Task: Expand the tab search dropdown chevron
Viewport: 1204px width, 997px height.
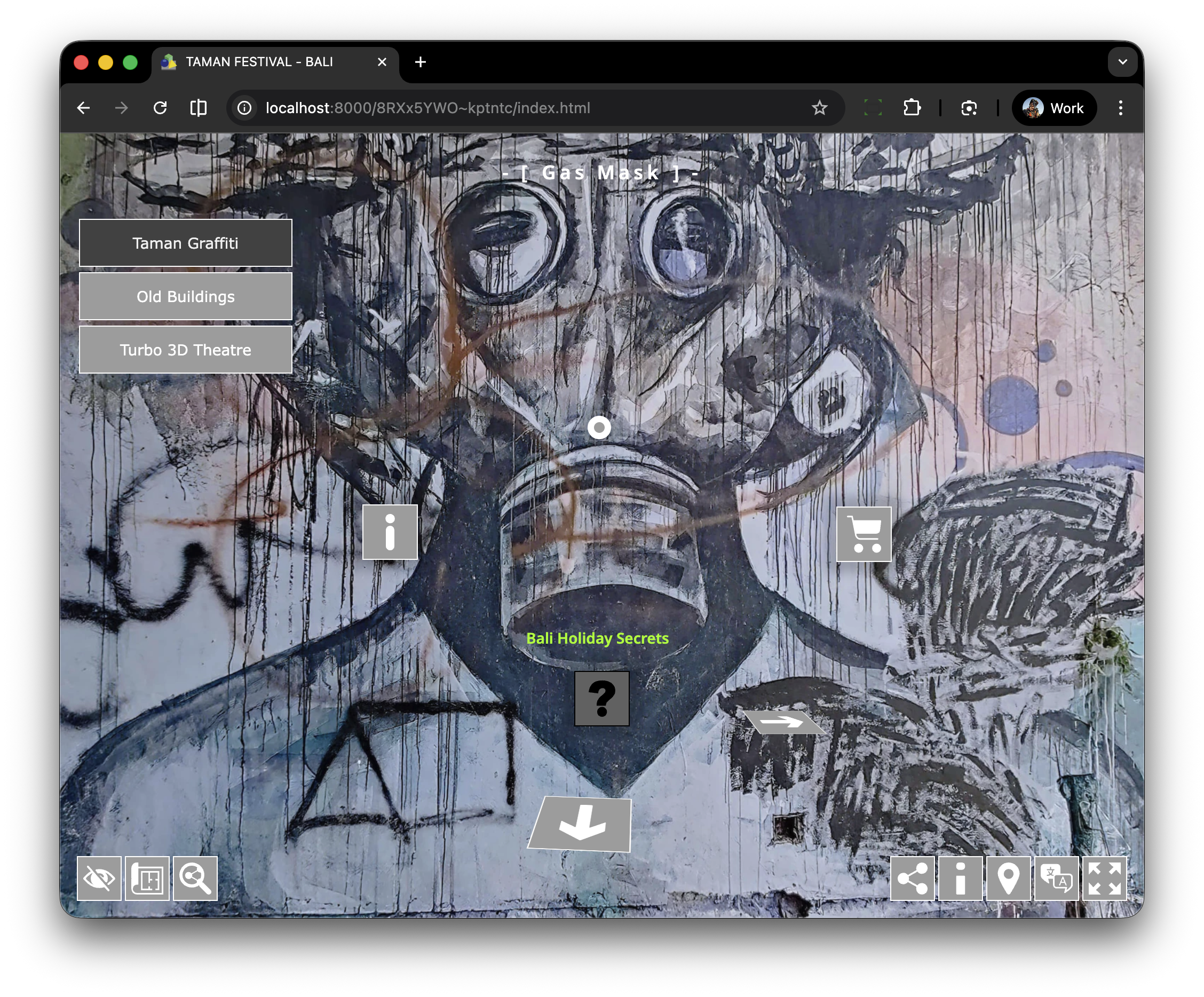Action: click(1122, 62)
